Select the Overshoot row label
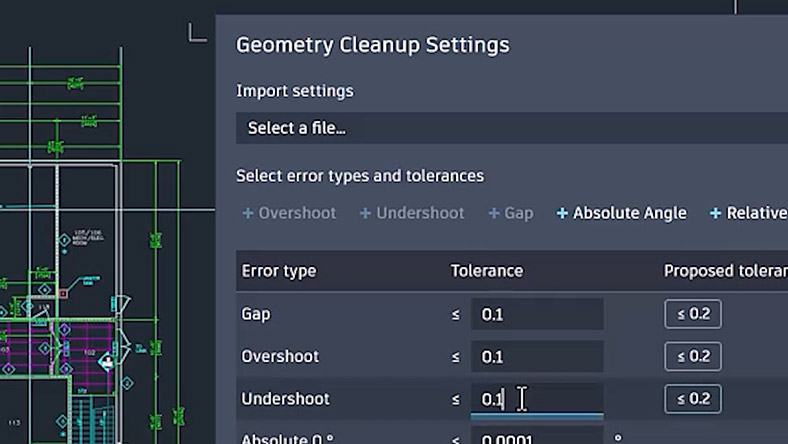Screen dimensions: 788x444 click(280, 357)
